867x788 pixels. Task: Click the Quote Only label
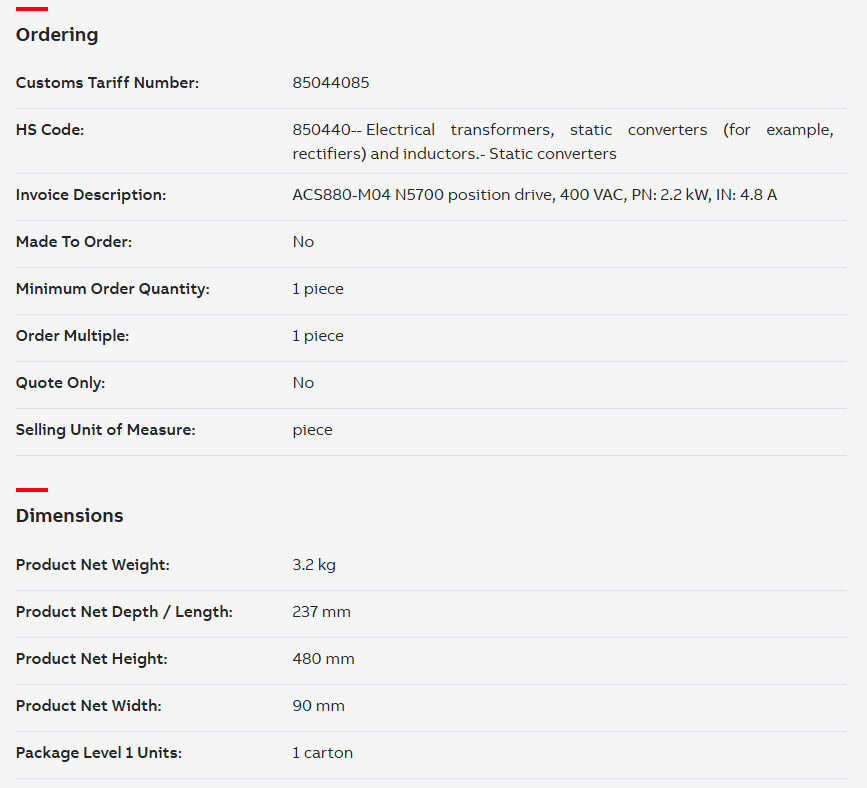(60, 383)
